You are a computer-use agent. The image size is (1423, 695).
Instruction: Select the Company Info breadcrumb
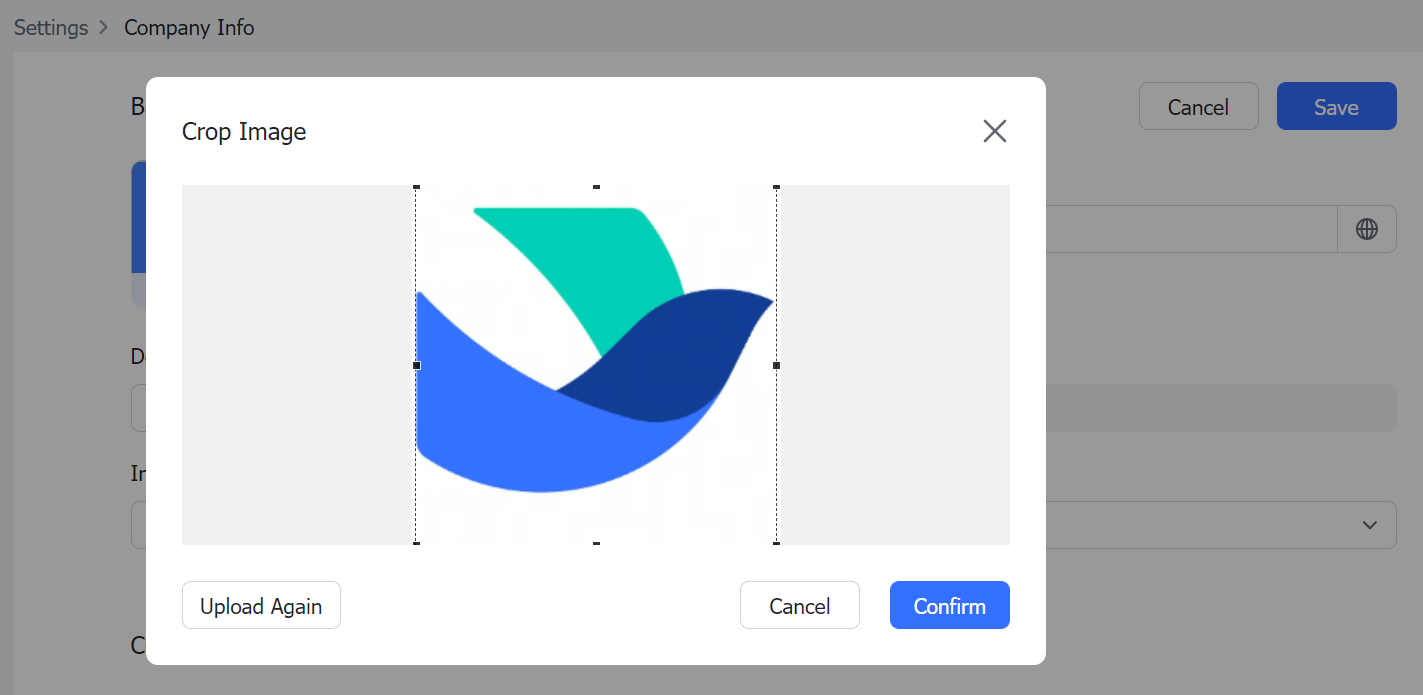pos(189,28)
